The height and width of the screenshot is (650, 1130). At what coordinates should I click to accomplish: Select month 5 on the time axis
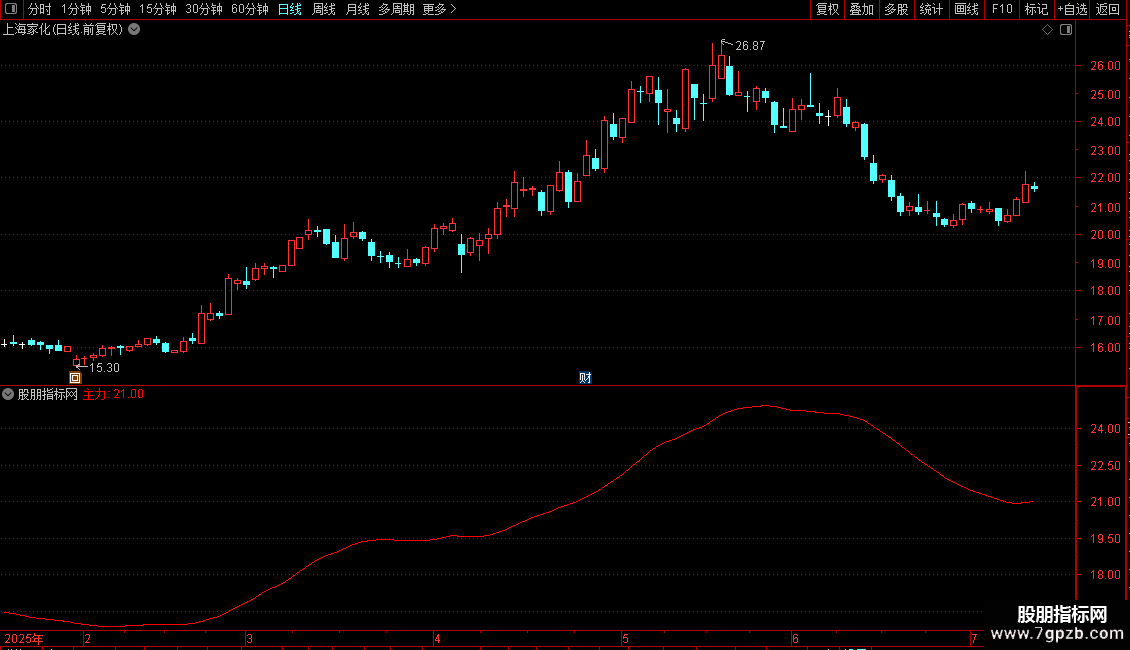pos(625,638)
